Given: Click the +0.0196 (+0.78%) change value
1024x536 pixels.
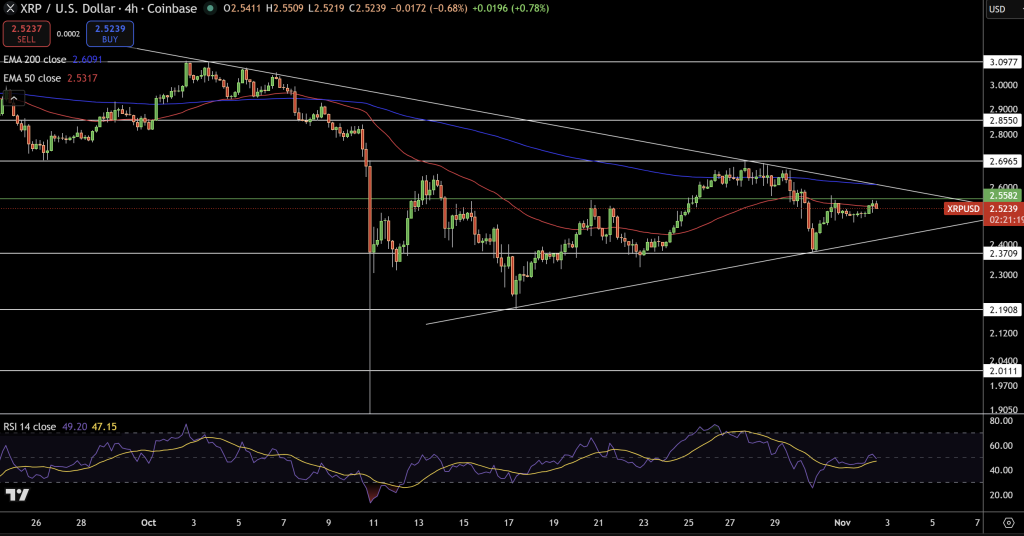Looking at the screenshot, I should [510, 8].
